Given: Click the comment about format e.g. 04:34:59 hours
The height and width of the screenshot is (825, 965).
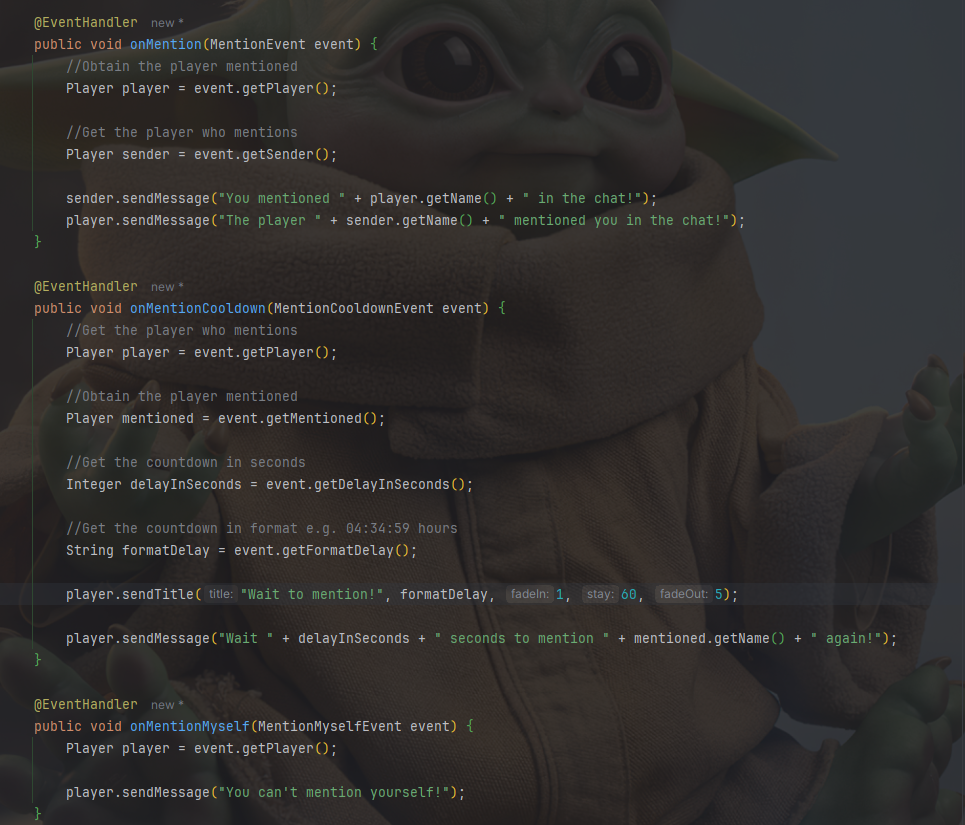Looking at the screenshot, I should (262, 528).
